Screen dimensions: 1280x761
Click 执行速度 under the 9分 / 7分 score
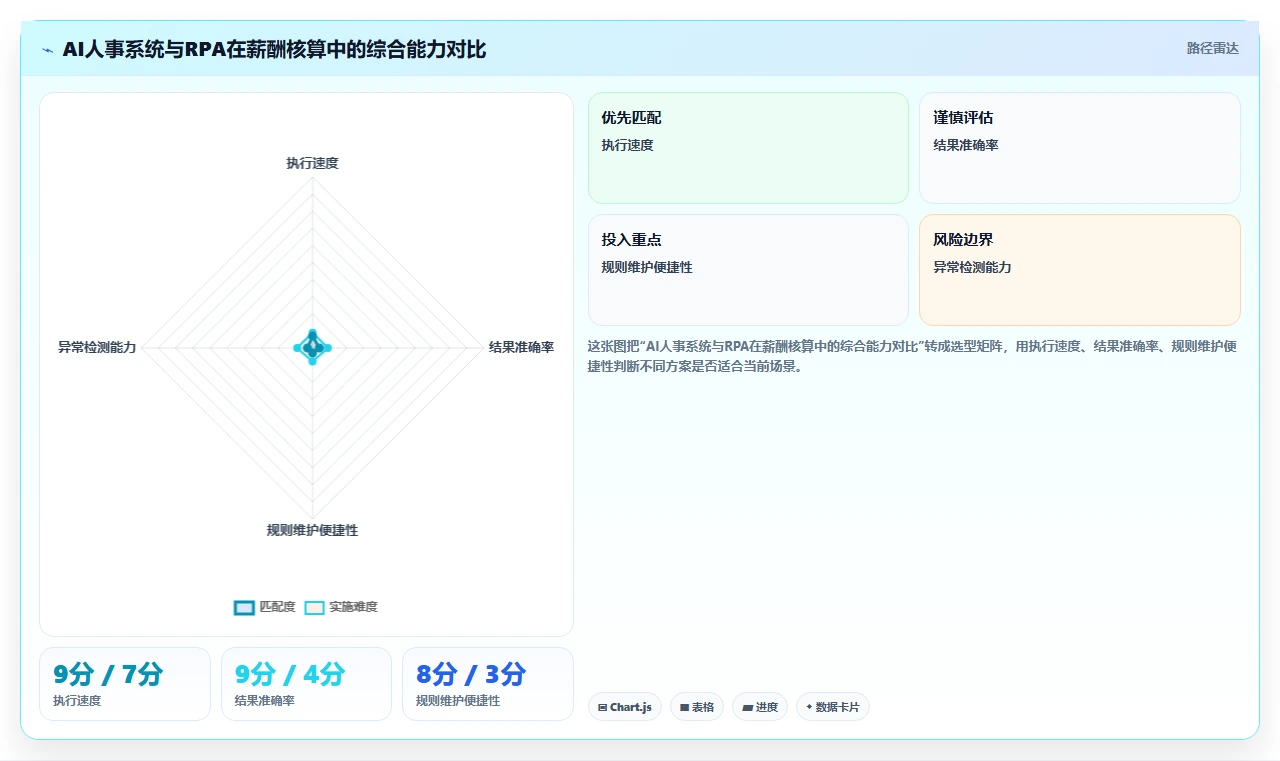click(77, 700)
